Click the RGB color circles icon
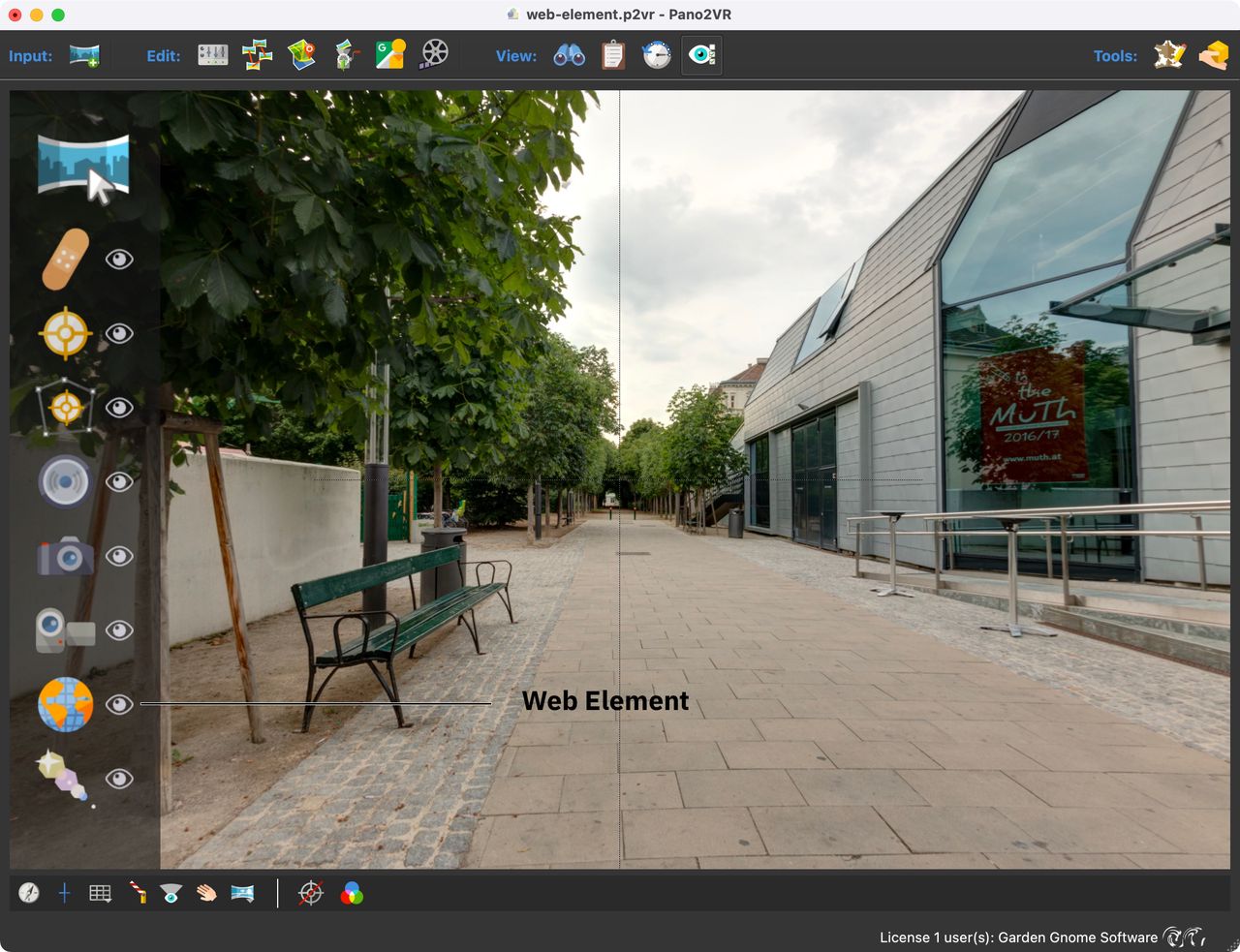The width and height of the screenshot is (1240, 952). 352,893
